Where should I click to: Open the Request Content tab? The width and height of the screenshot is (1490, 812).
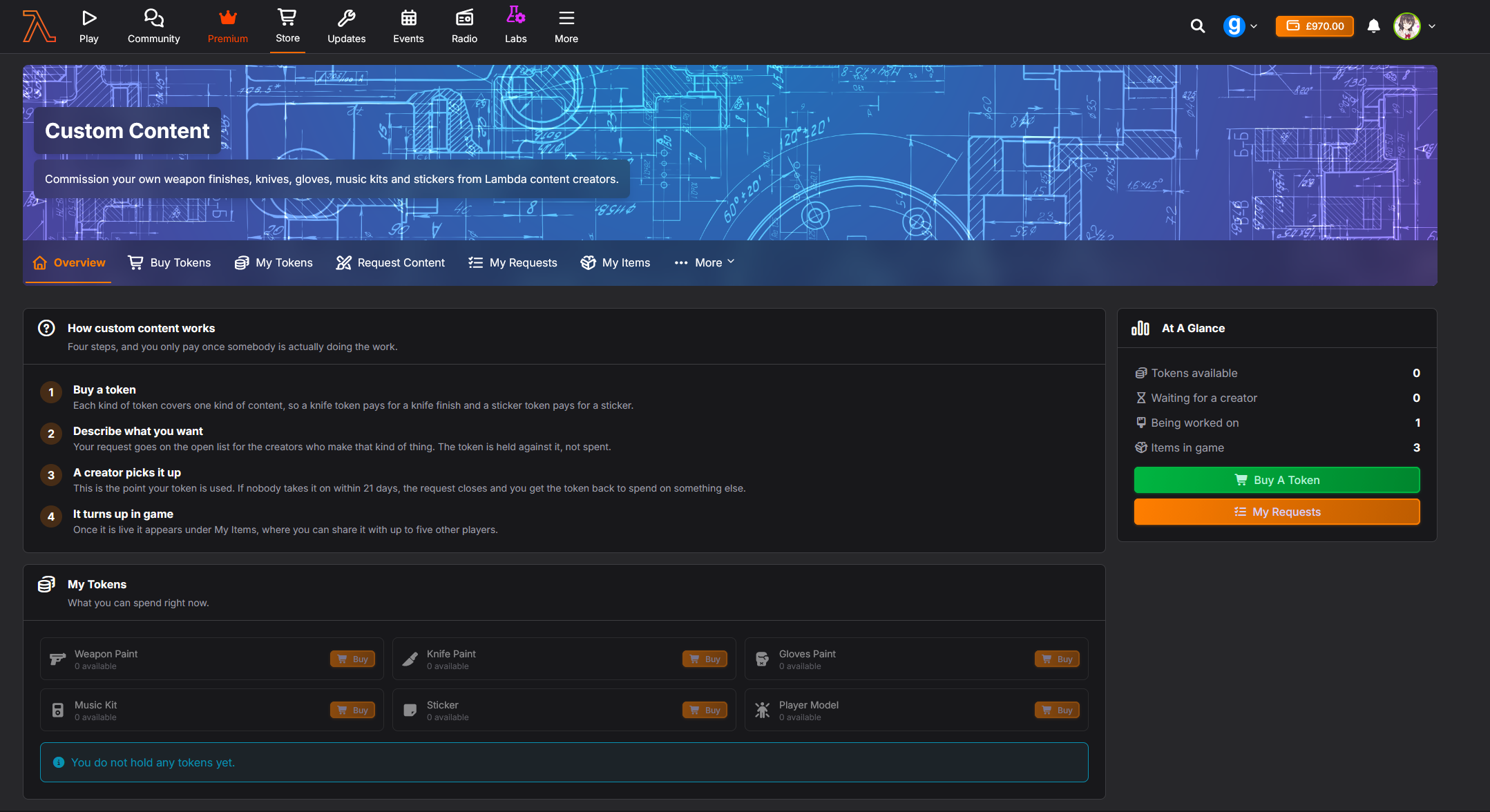click(x=390, y=262)
